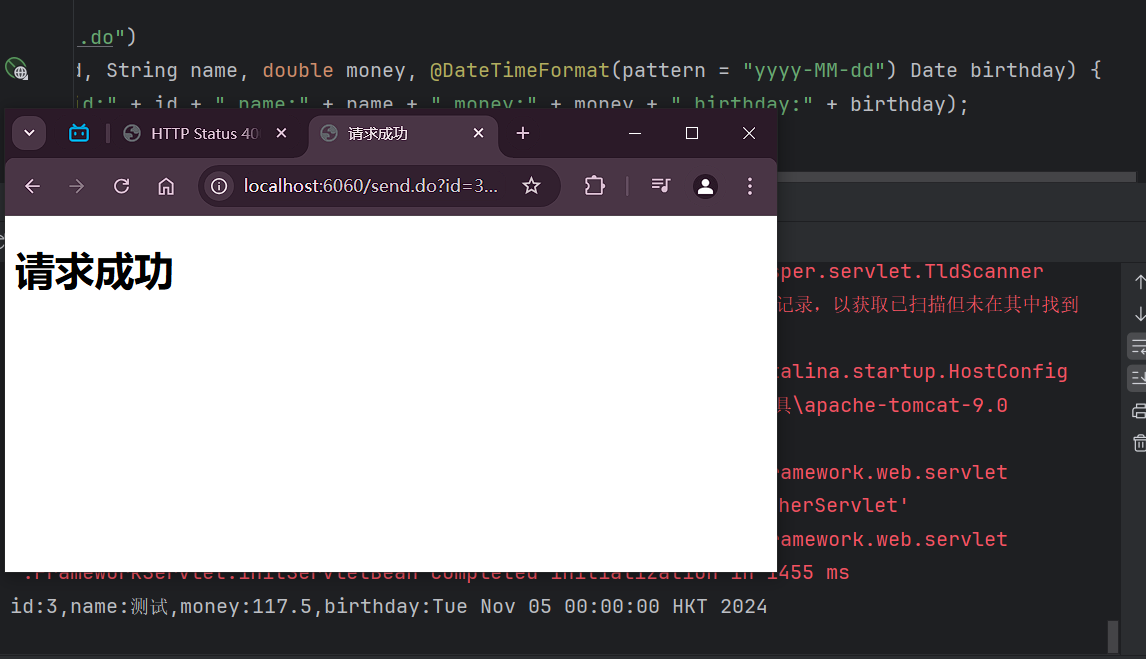Reload the localhost page
The width and height of the screenshot is (1146, 659).
[x=122, y=186]
